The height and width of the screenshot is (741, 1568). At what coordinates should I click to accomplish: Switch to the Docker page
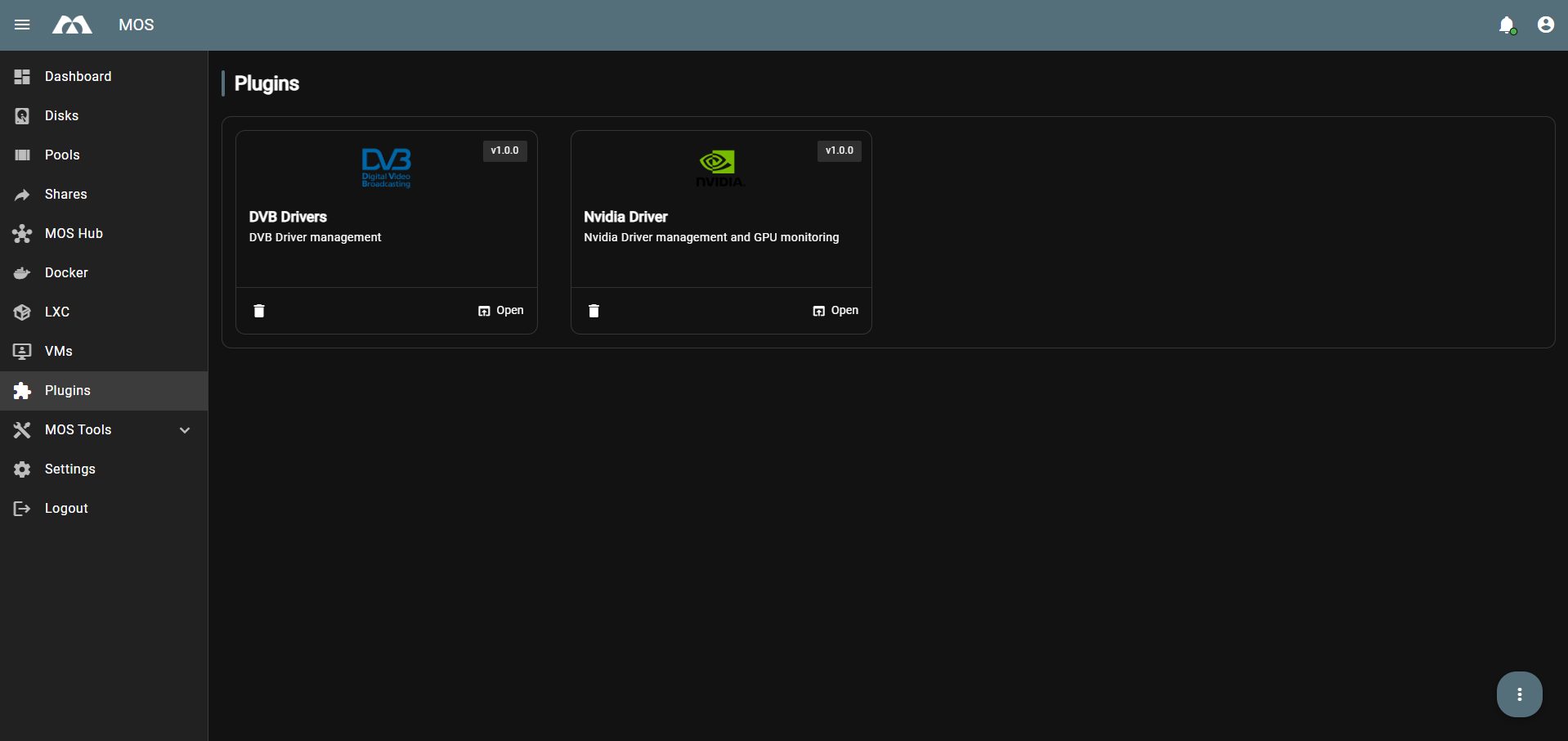(x=104, y=272)
